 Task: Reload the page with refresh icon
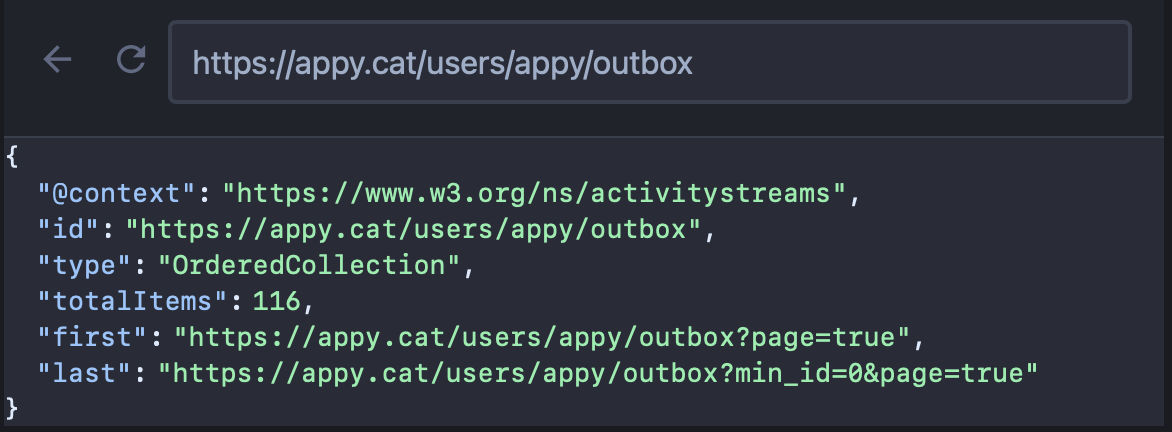pos(131,60)
